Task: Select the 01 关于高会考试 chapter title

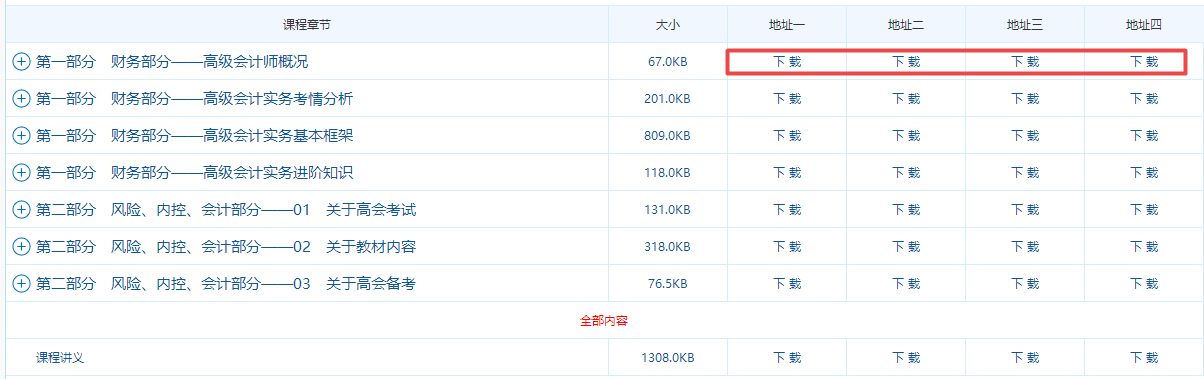Action: pyautogui.click(x=226, y=210)
